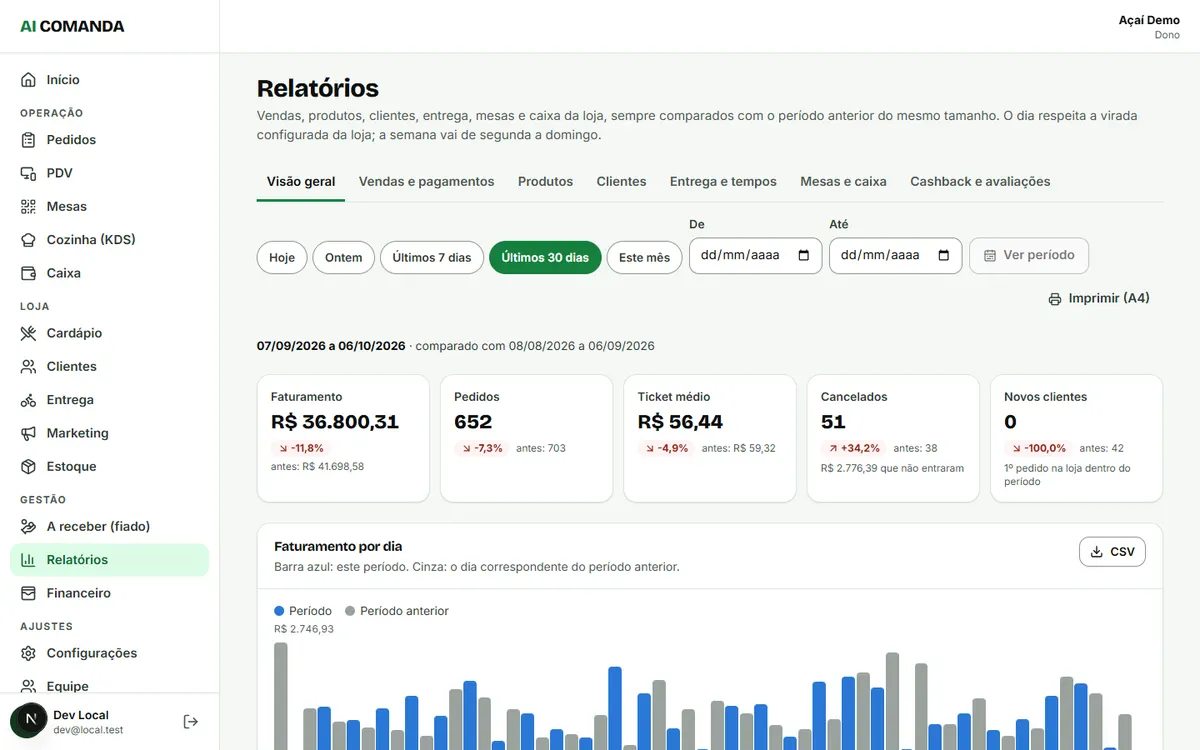Click the Financeiro card icon

28,593
